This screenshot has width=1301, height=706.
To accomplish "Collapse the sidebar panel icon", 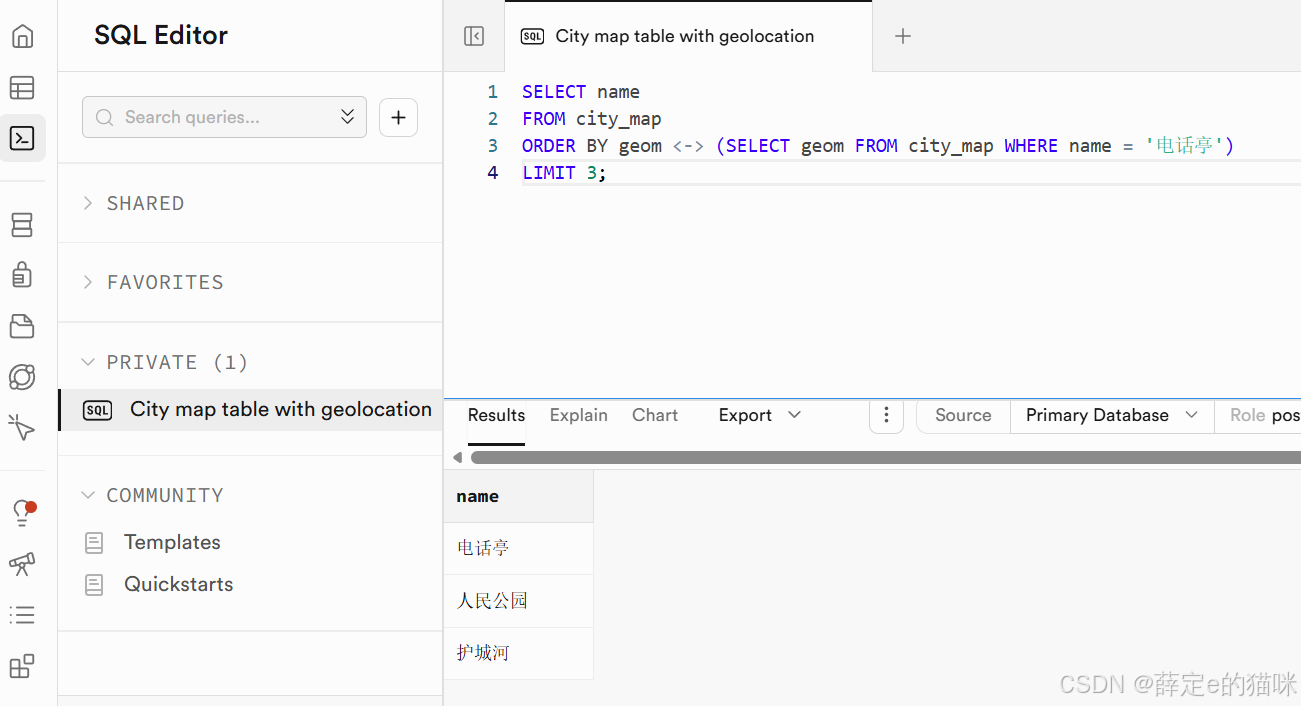I will 474,36.
